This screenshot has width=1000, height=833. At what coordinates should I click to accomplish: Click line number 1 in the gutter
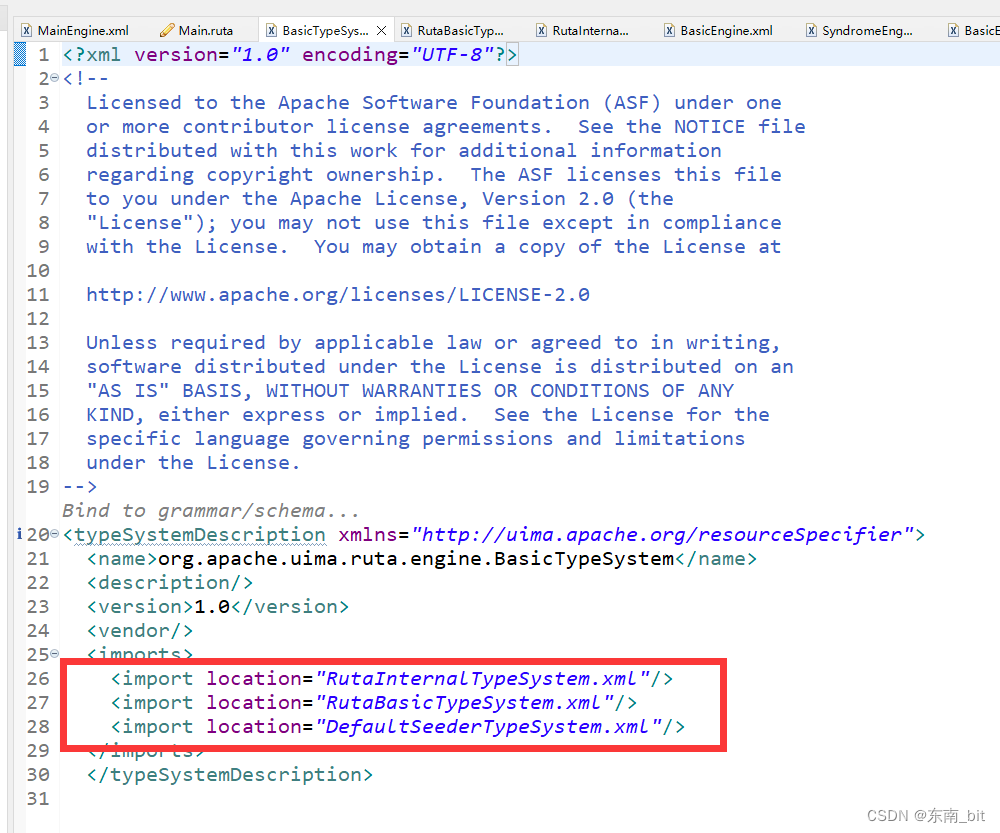pyautogui.click(x=43, y=55)
